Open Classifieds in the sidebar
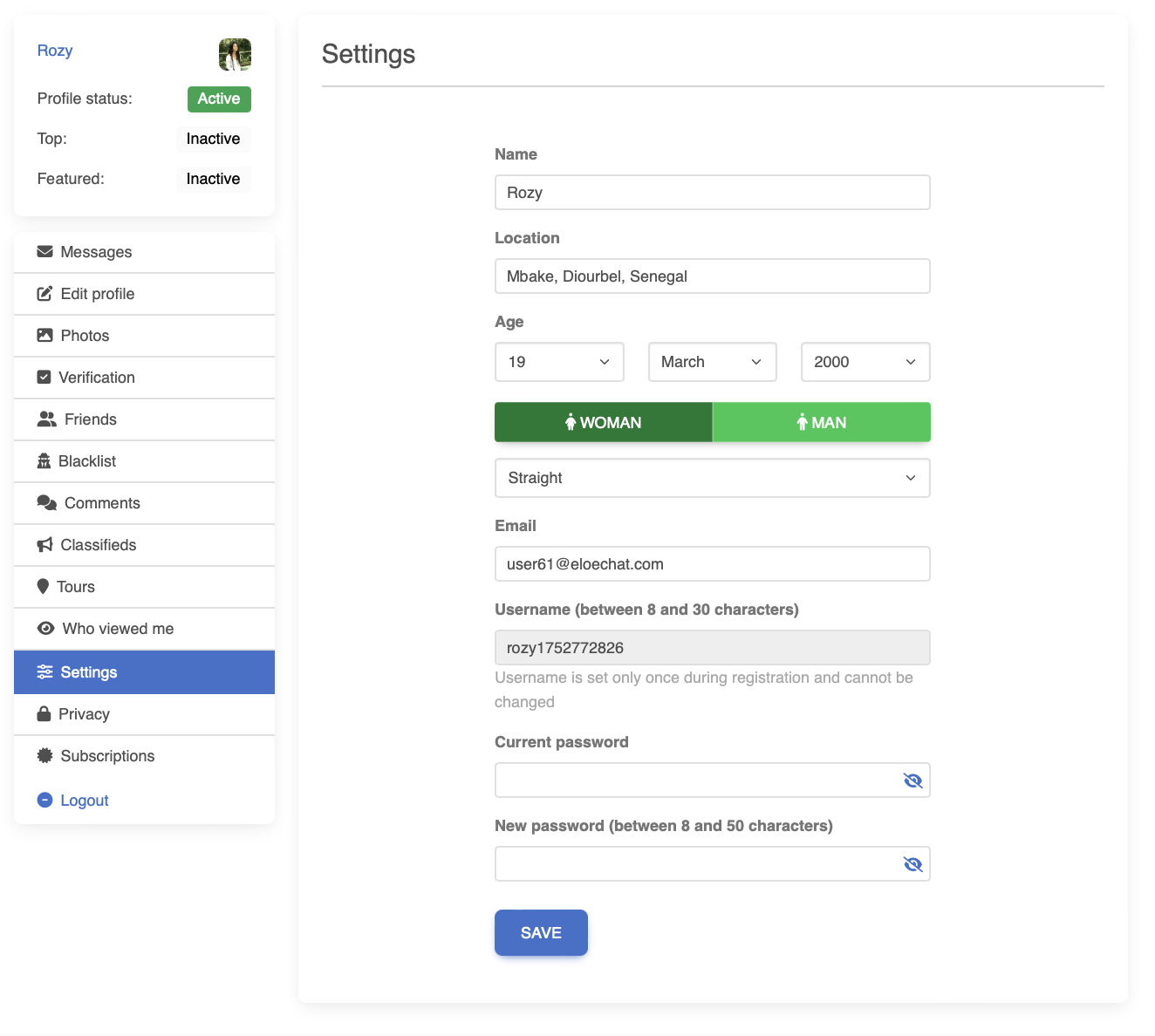Viewport: 1155px width, 1036px height. tap(144, 545)
